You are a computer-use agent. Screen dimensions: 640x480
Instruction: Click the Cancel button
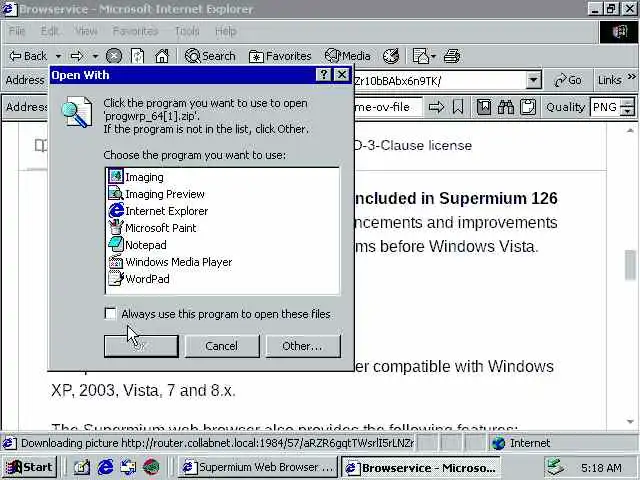coord(222,346)
